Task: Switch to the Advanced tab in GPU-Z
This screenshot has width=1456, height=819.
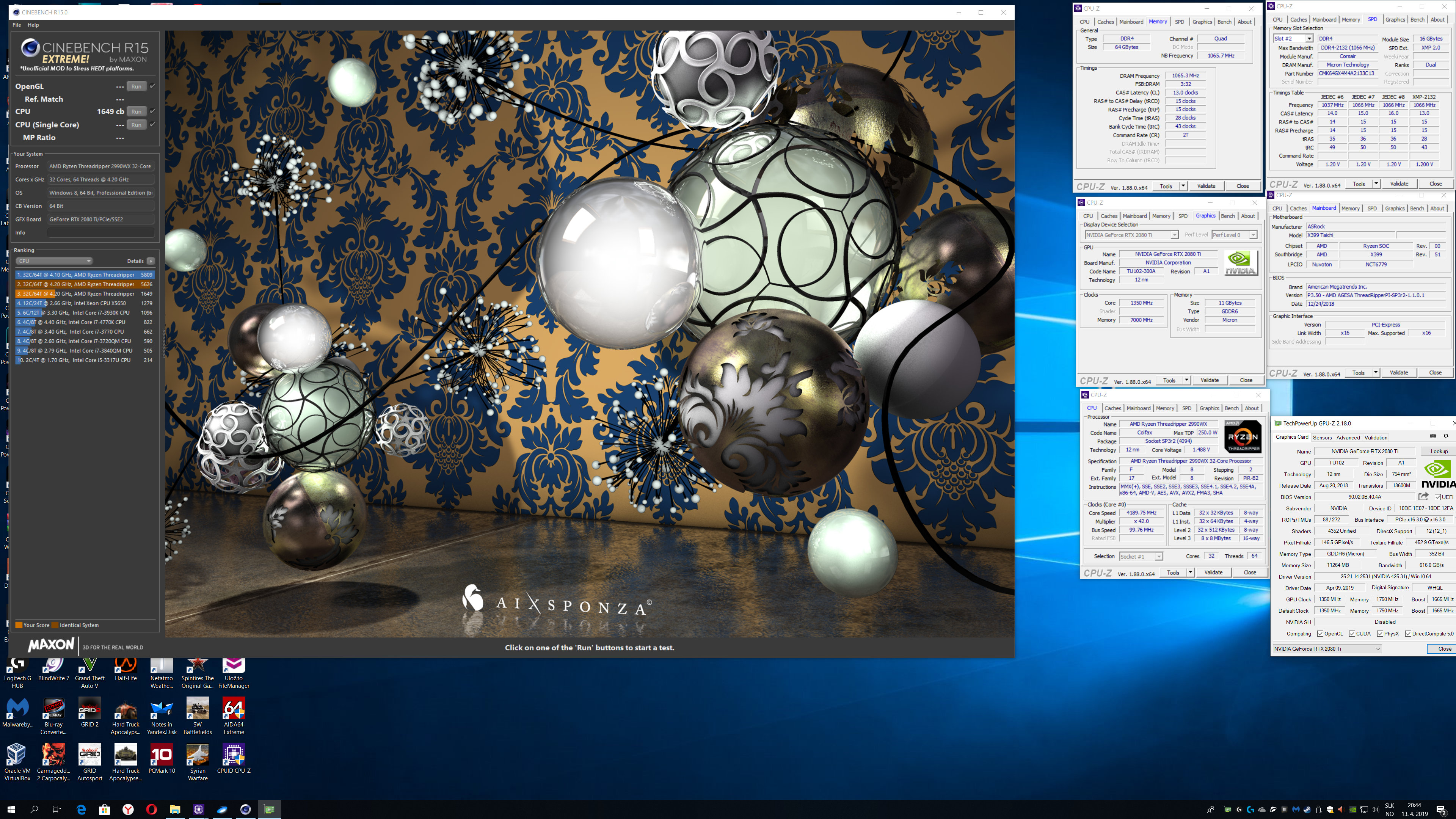Action: pyautogui.click(x=1348, y=438)
